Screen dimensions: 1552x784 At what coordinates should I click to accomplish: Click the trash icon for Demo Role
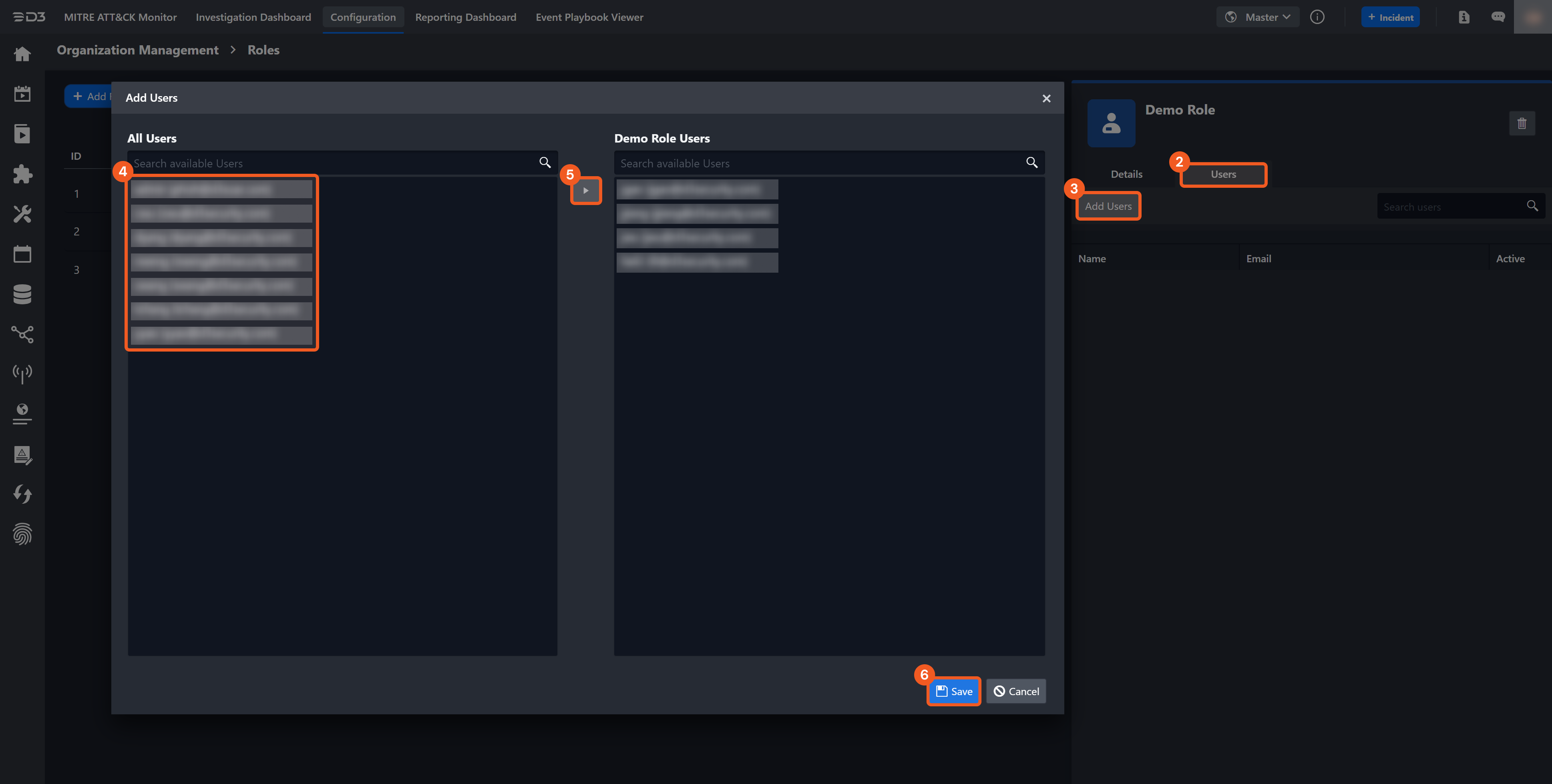point(1521,124)
